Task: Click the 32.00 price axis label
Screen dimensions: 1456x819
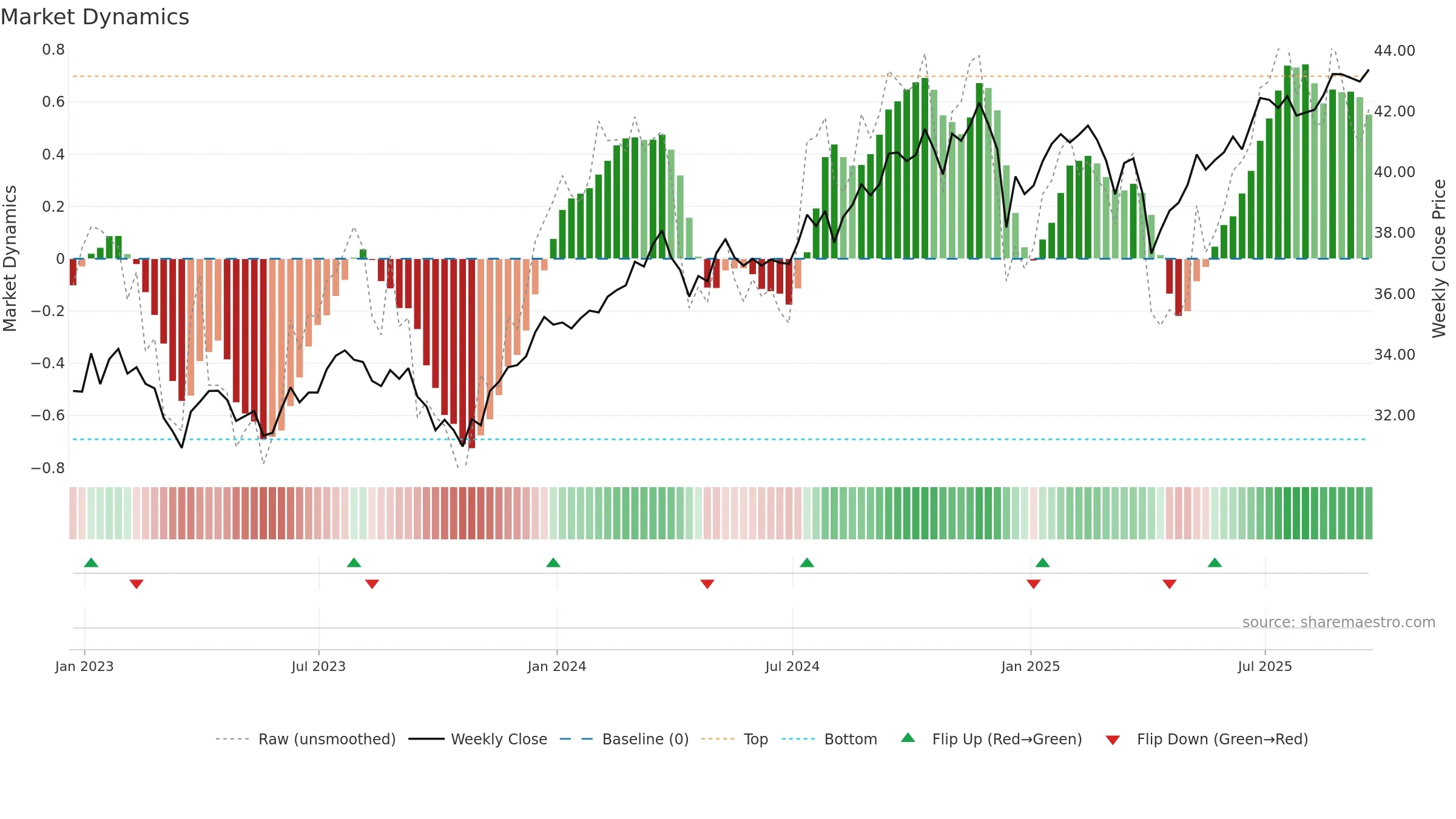Action: pos(1395,416)
